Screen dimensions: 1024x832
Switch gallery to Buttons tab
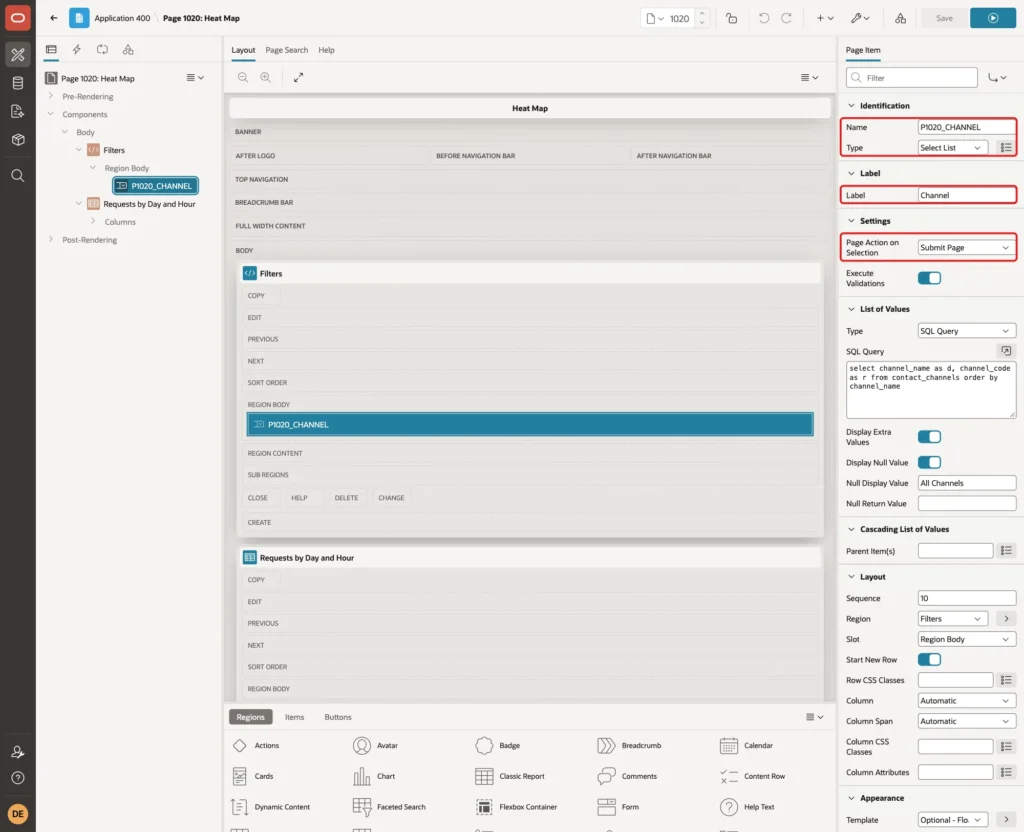(338, 717)
